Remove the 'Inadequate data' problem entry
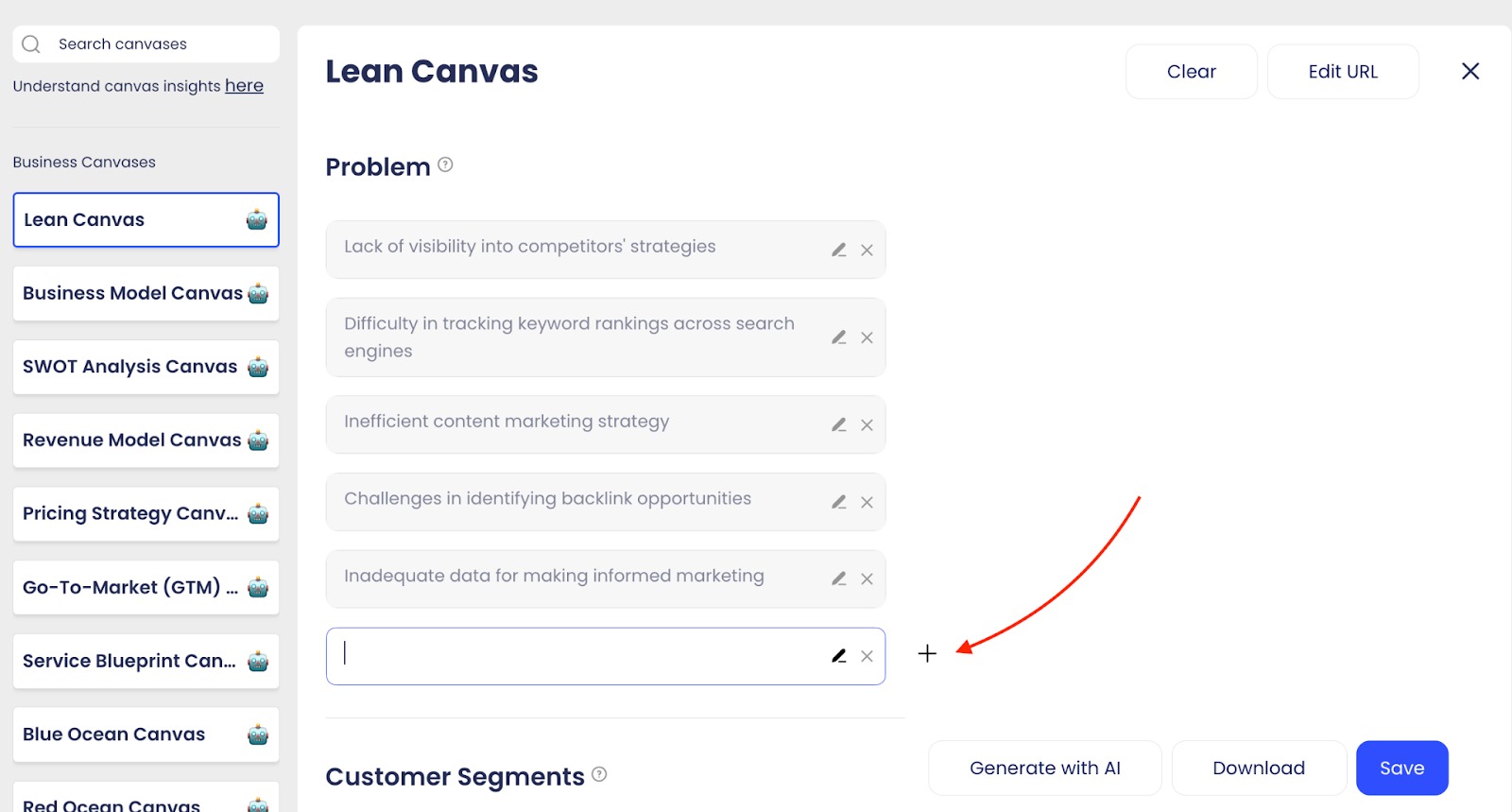This screenshot has height=812, width=1512. click(867, 579)
